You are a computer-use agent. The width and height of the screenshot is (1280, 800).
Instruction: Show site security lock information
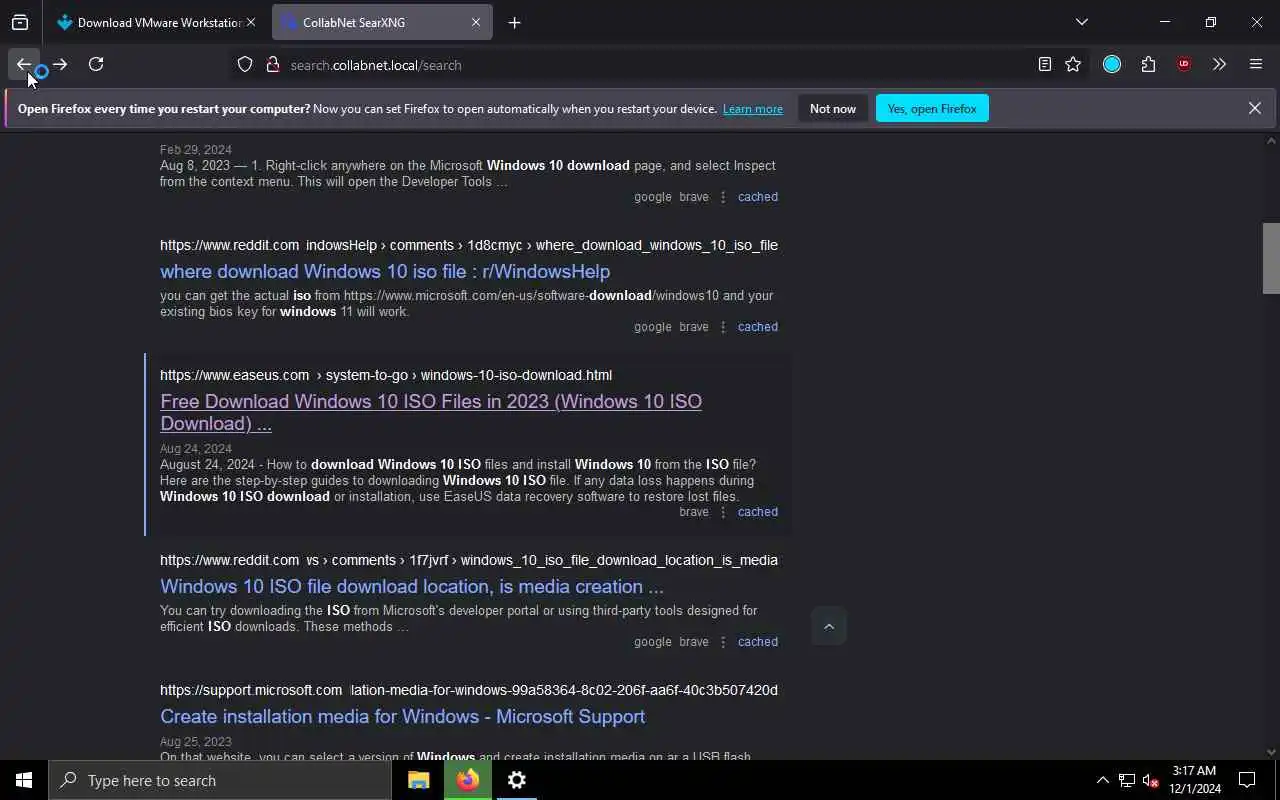(272, 64)
